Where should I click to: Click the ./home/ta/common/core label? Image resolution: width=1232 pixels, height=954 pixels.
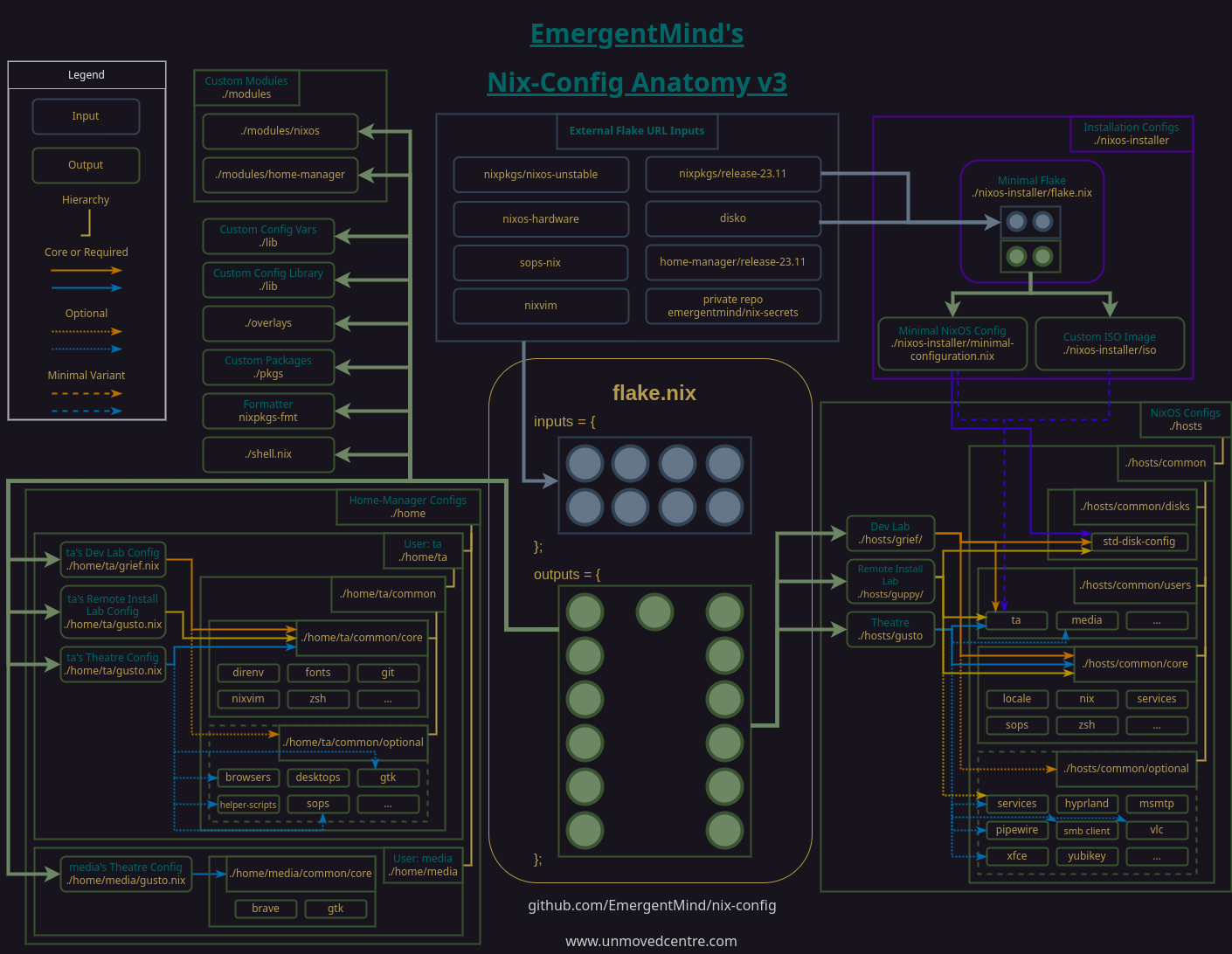click(362, 638)
